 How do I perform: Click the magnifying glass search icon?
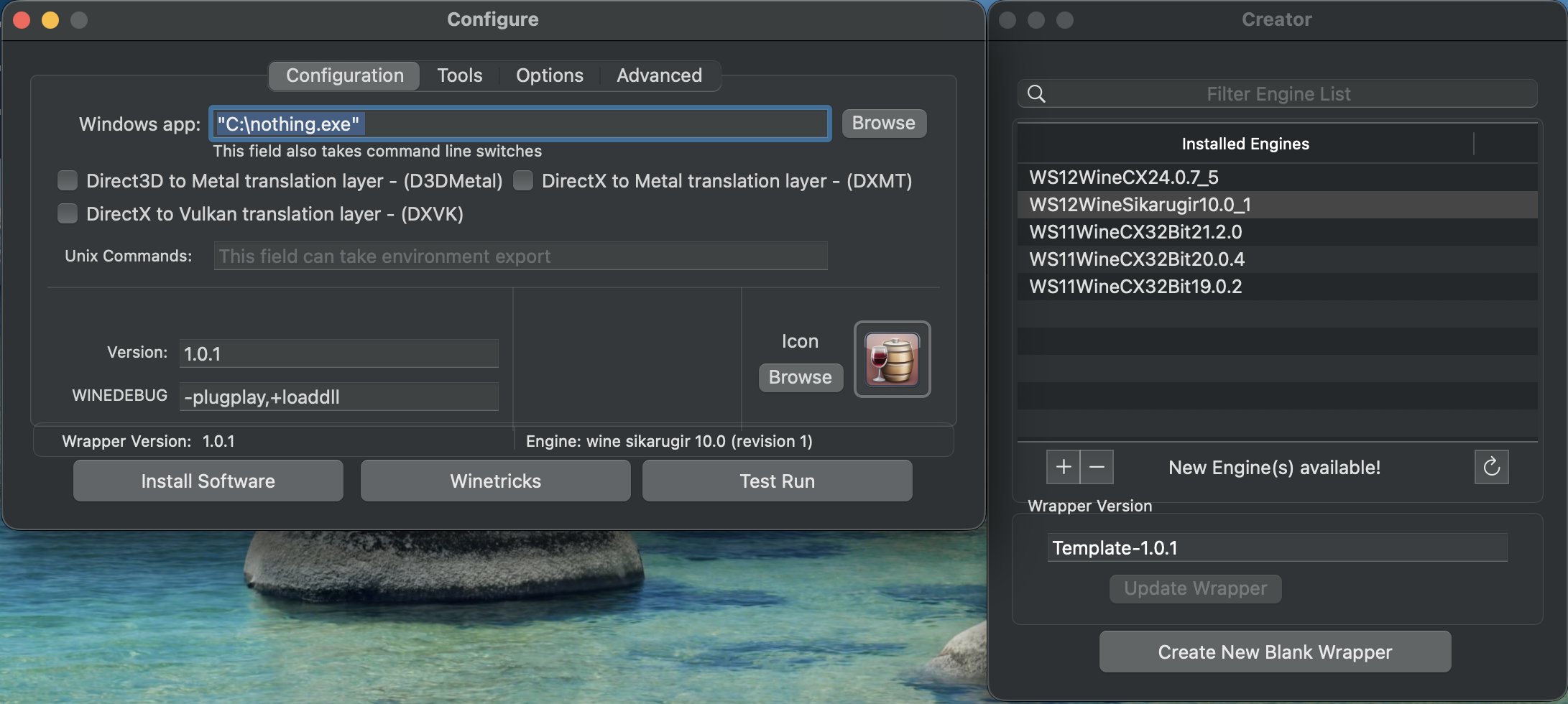coord(1036,94)
